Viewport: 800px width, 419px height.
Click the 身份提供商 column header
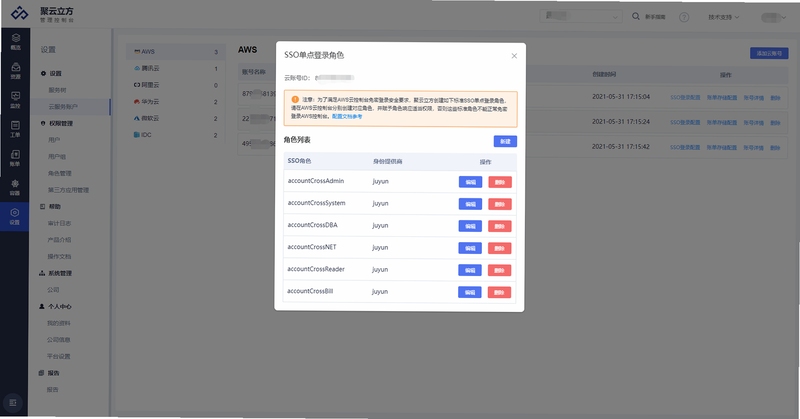pos(387,161)
